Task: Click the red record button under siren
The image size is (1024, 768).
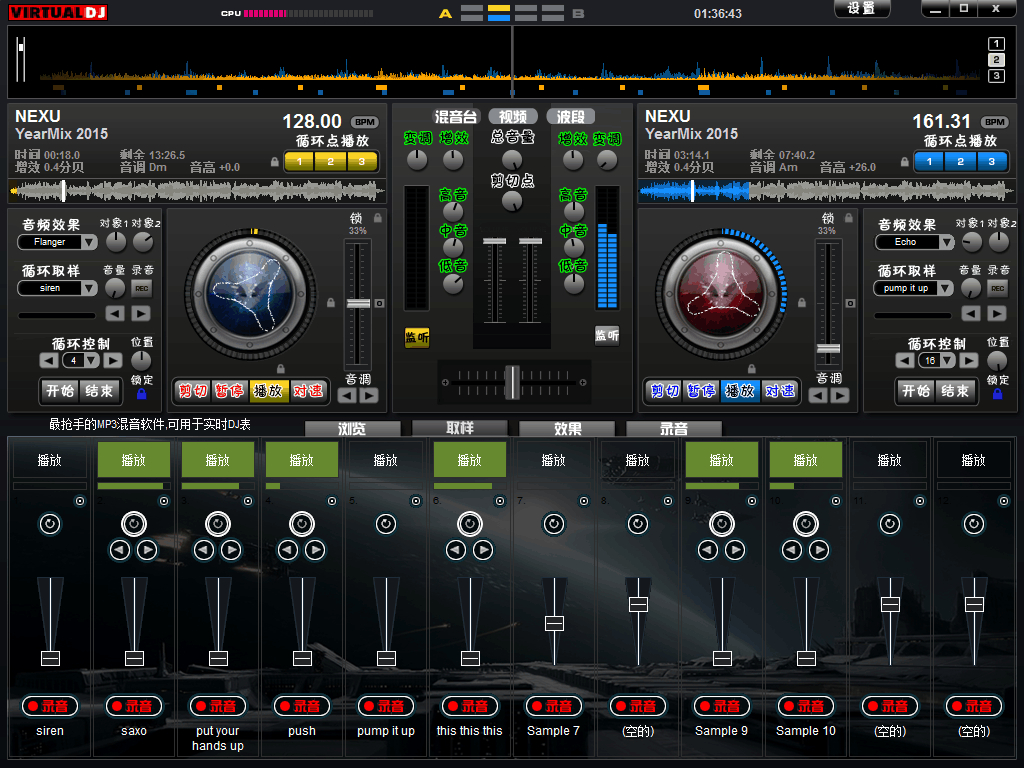Action: pyautogui.click(x=50, y=706)
